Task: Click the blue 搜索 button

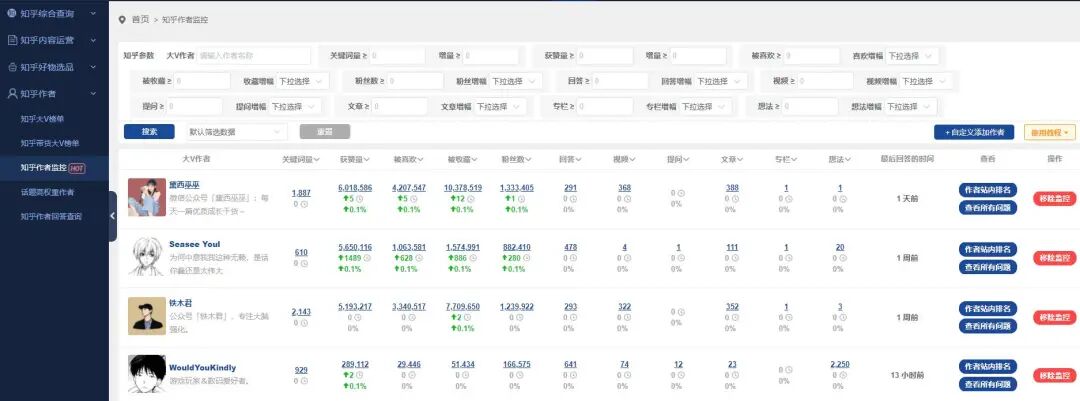Action: [x=149, y=132]
